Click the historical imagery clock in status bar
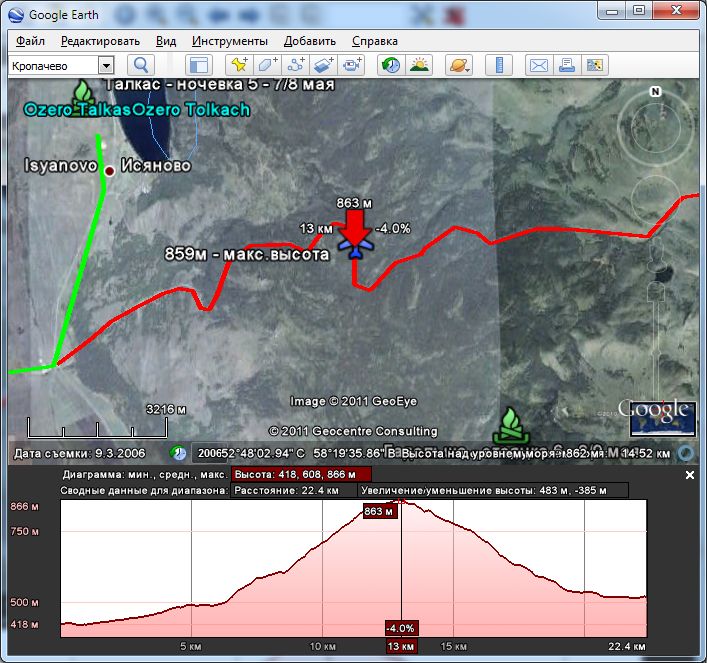Screen dimensions: 707x663 click(x=178, y=453)
